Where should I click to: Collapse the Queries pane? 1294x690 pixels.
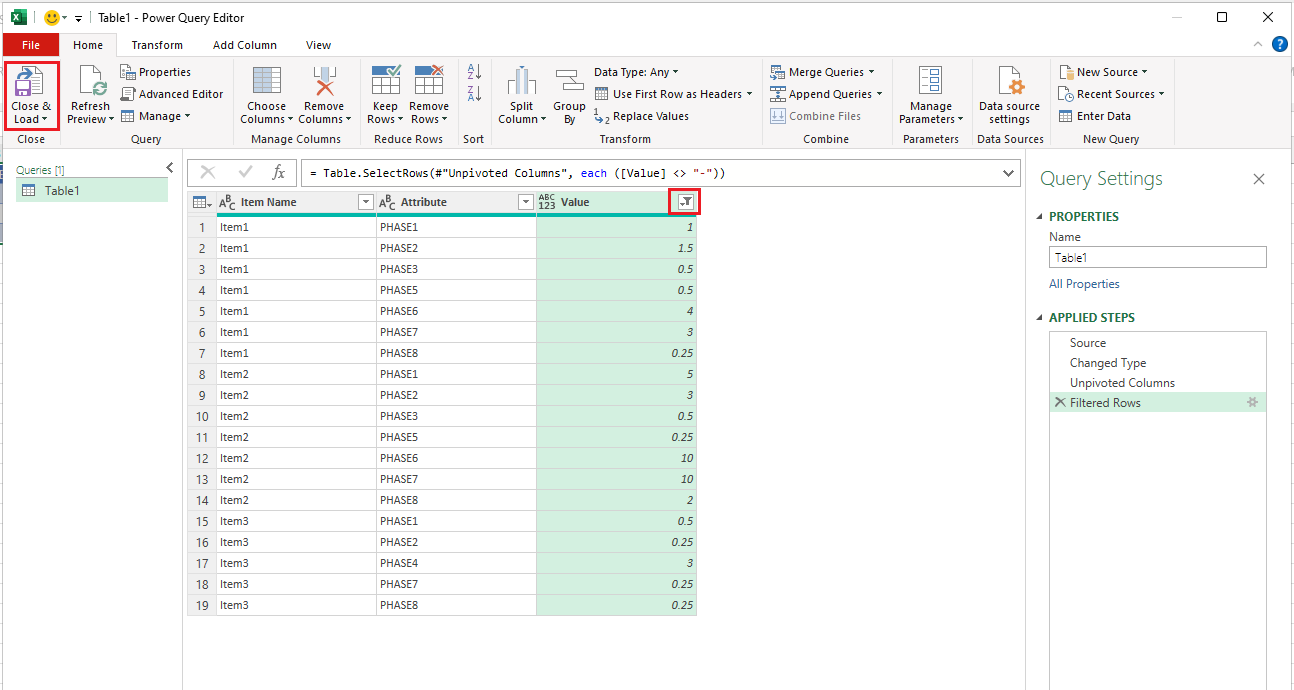169,168
